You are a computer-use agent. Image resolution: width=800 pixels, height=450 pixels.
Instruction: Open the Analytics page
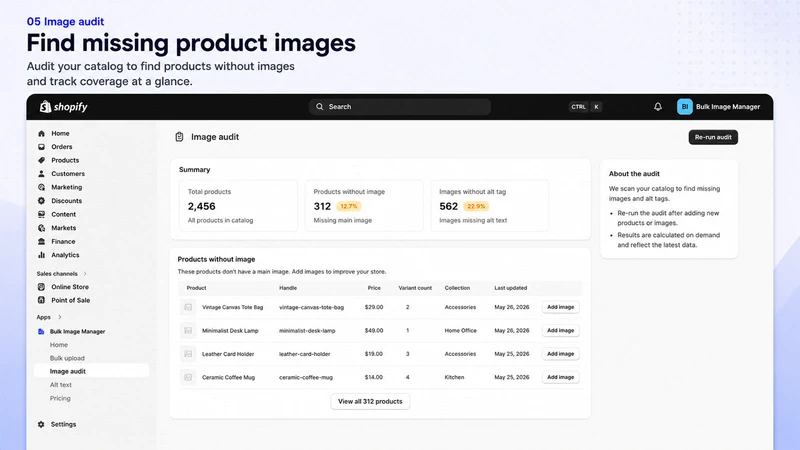pyautogui.click(x=65, y=255)
